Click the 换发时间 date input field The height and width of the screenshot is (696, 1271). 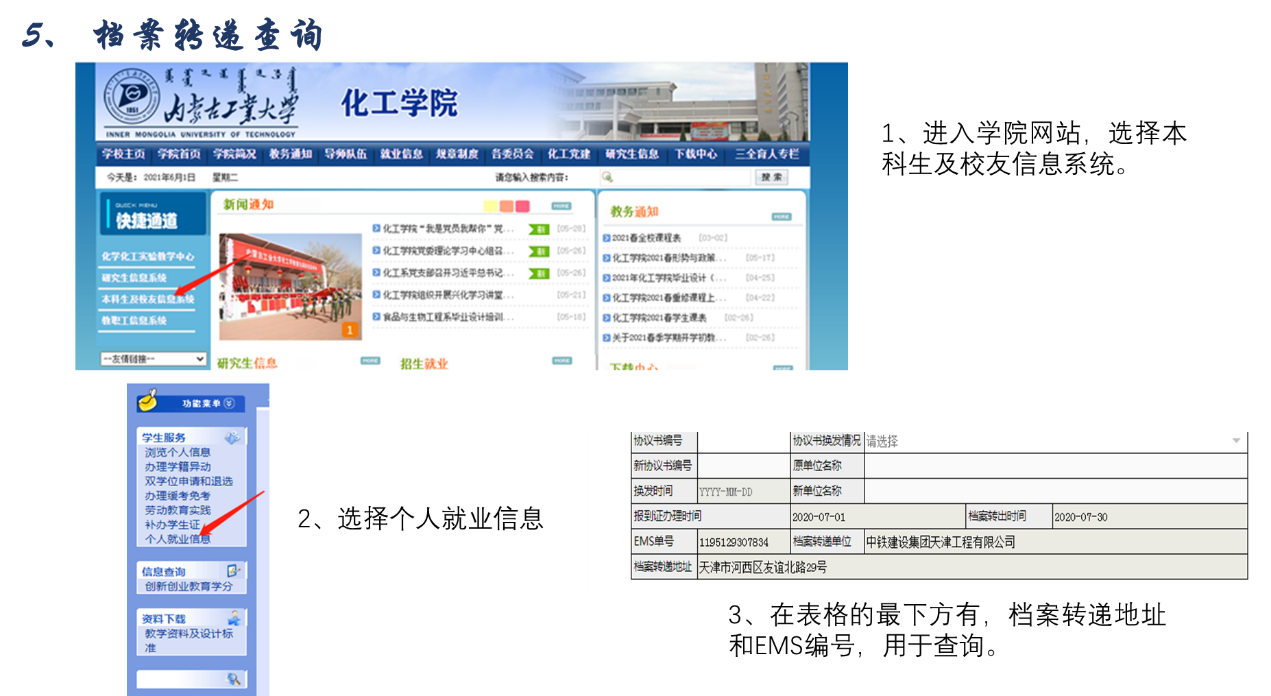(x=742, y=491)
